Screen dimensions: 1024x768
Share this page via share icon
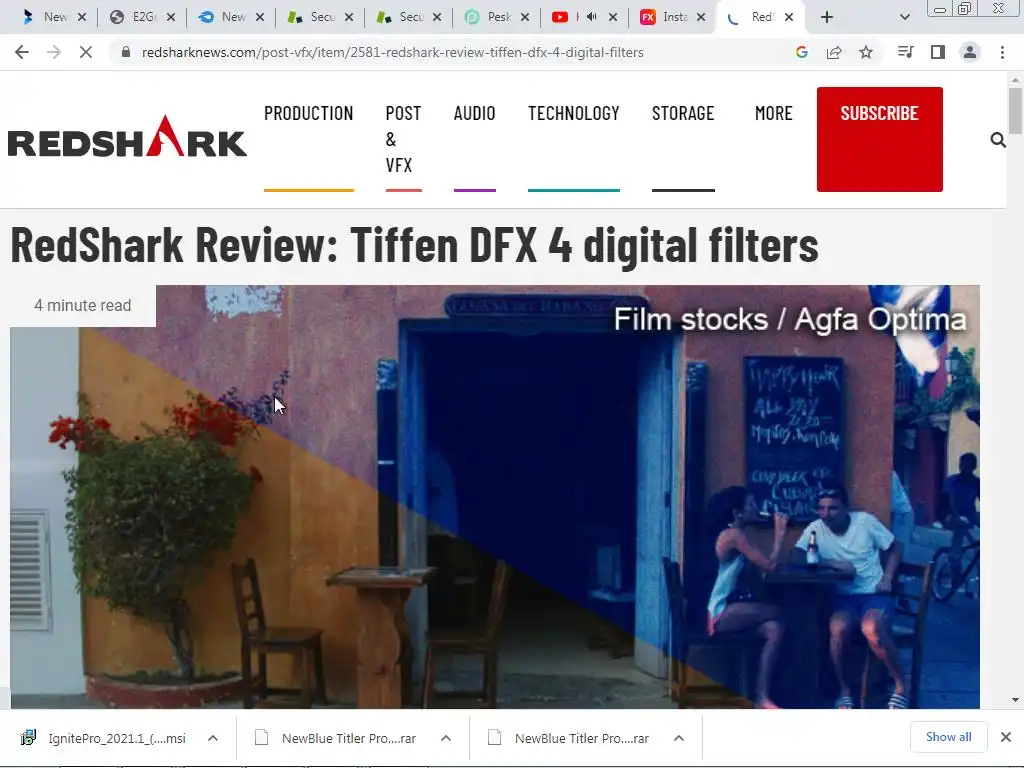pos(834,52)
